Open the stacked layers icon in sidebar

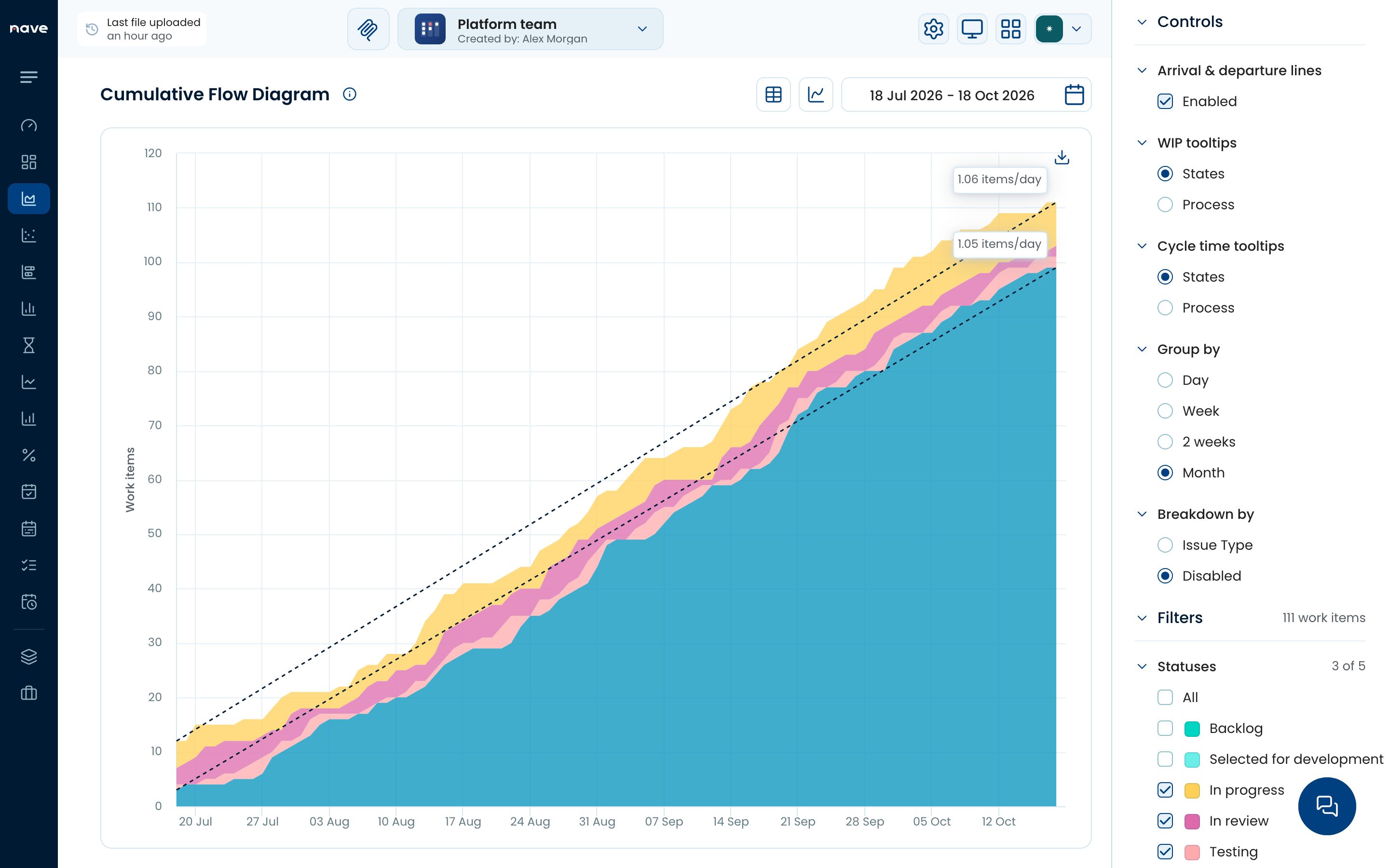point(29,656)
